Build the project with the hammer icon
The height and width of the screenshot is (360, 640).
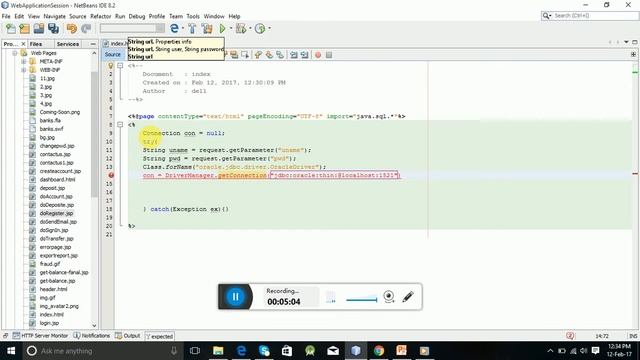click(x=192, y=29)
